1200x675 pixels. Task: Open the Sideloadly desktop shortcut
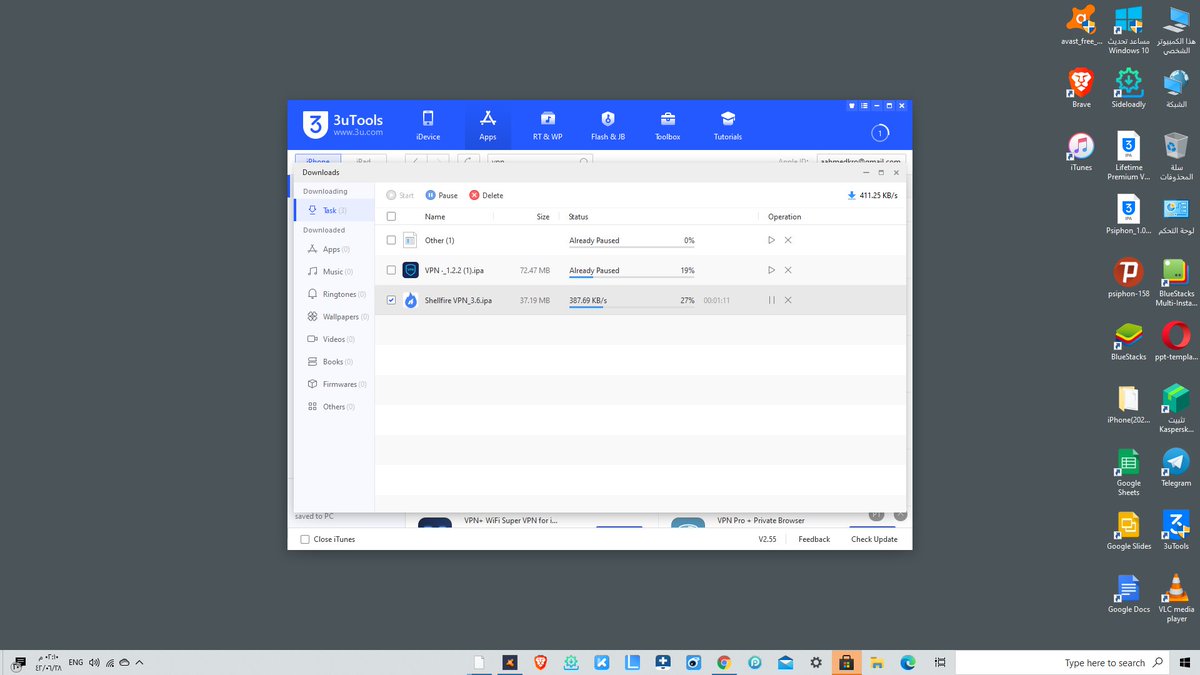(1128, 89)
